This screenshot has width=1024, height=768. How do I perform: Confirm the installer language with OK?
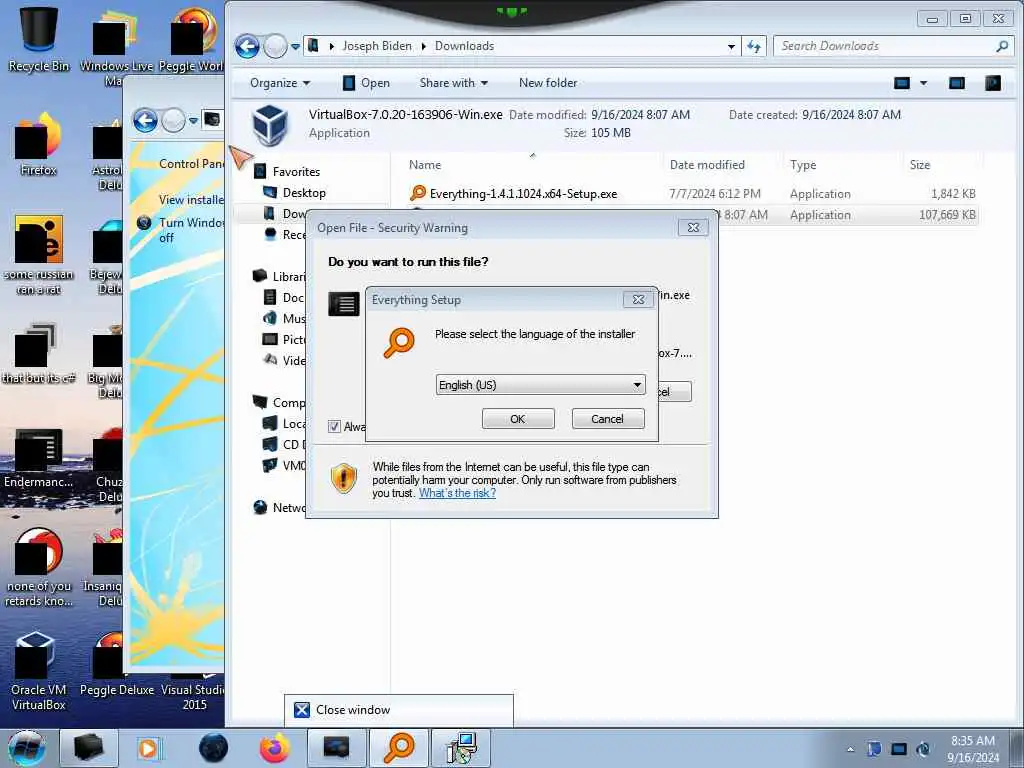[x=518, y=419]
